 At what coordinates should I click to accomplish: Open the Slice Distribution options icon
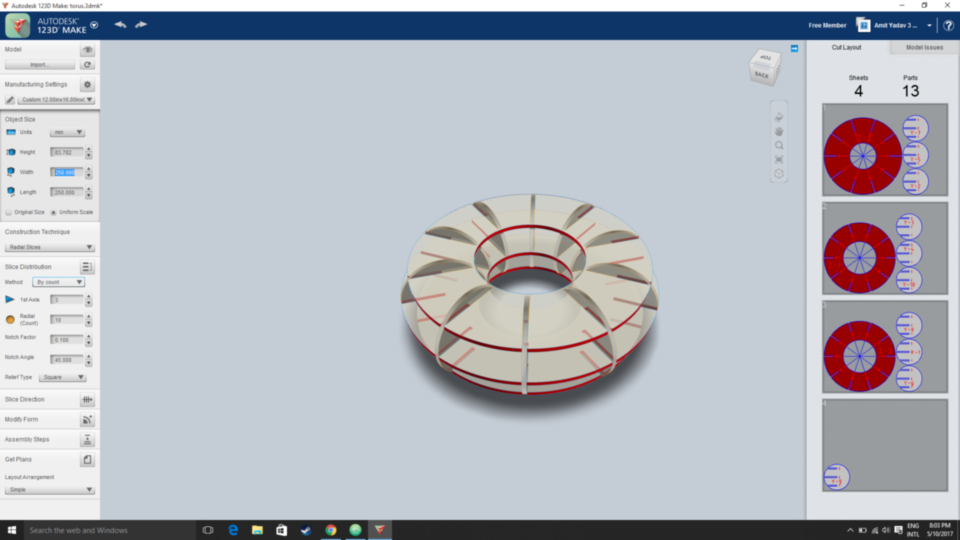[x=87, y=267]
